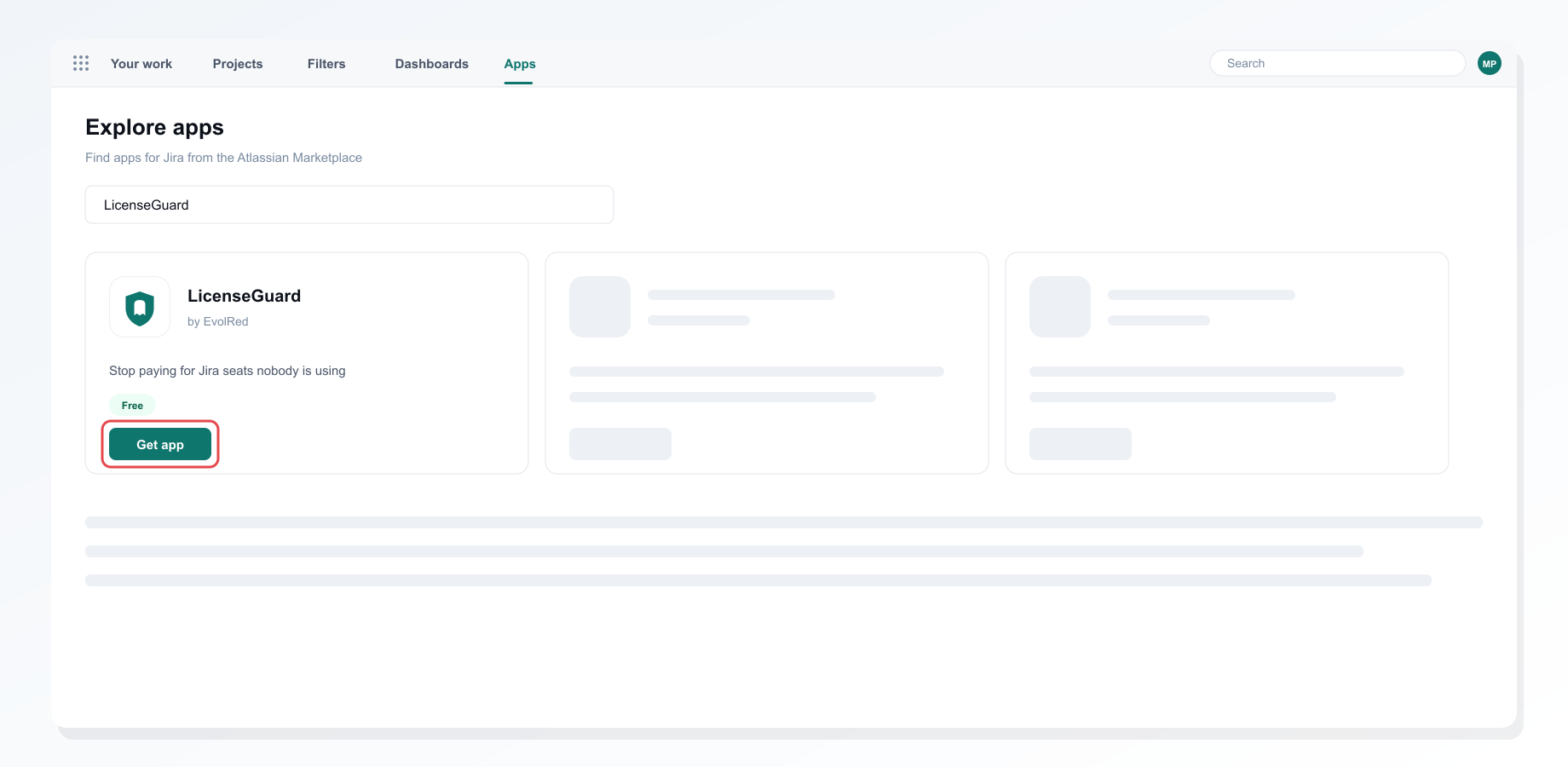Open the MP profile avatar

coord(1490,63)
